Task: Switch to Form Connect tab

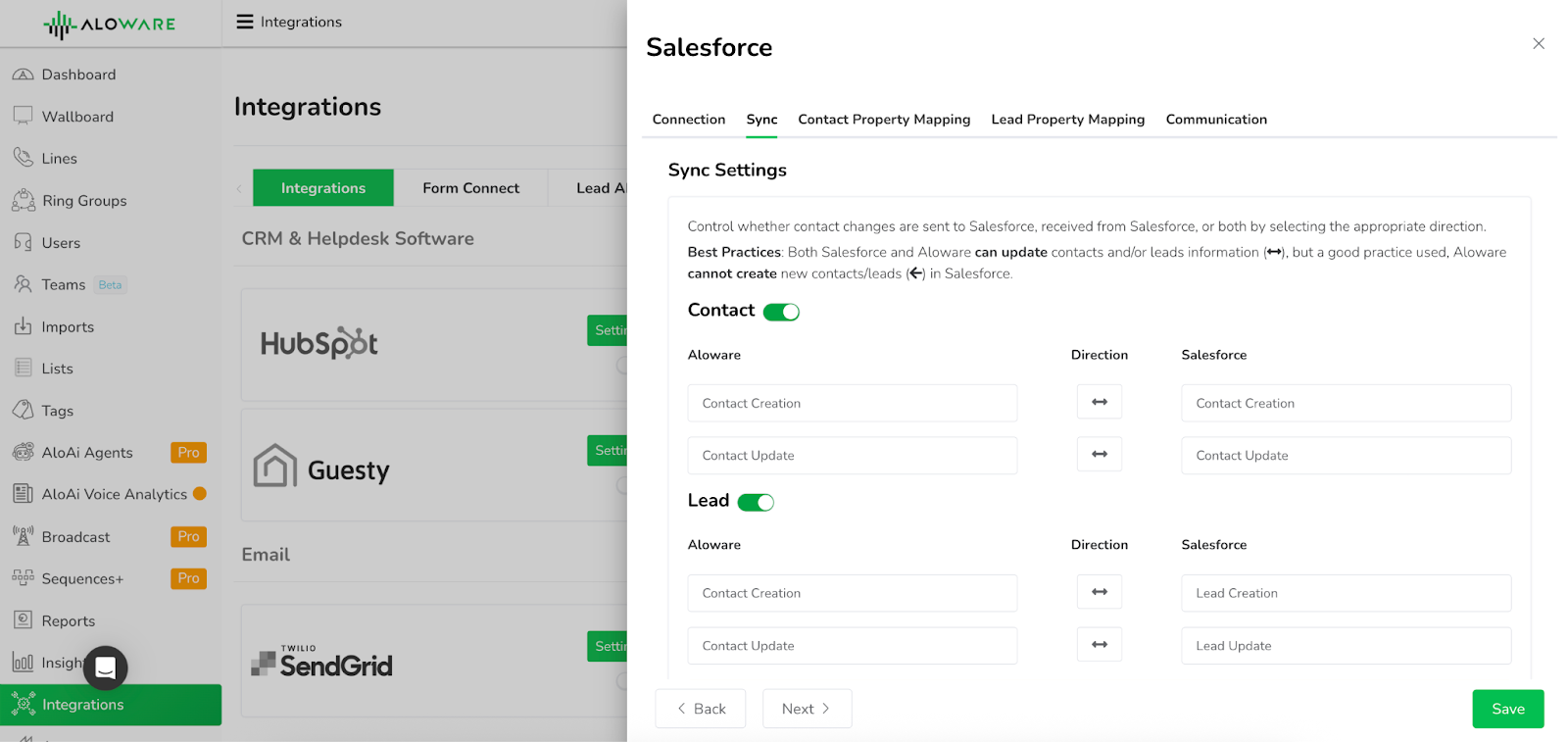Action: 471,187
